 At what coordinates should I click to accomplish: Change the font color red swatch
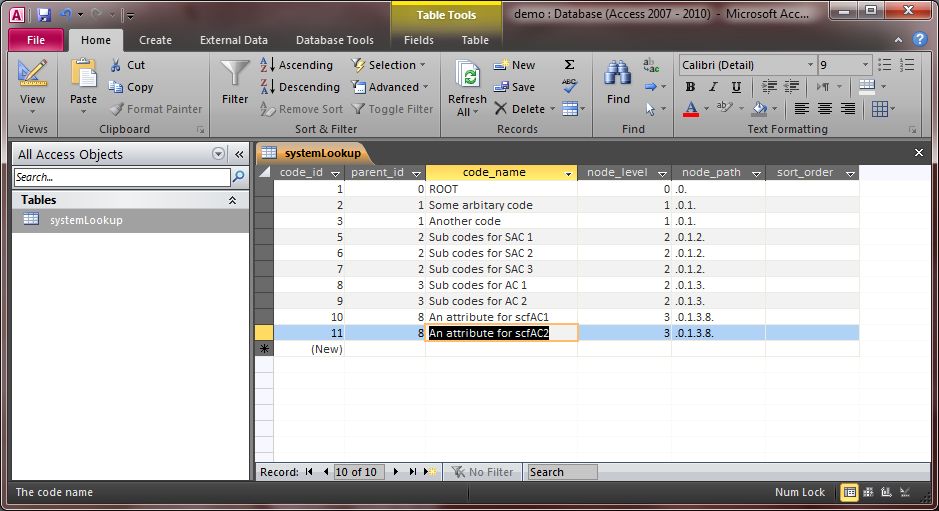(690, 109)
